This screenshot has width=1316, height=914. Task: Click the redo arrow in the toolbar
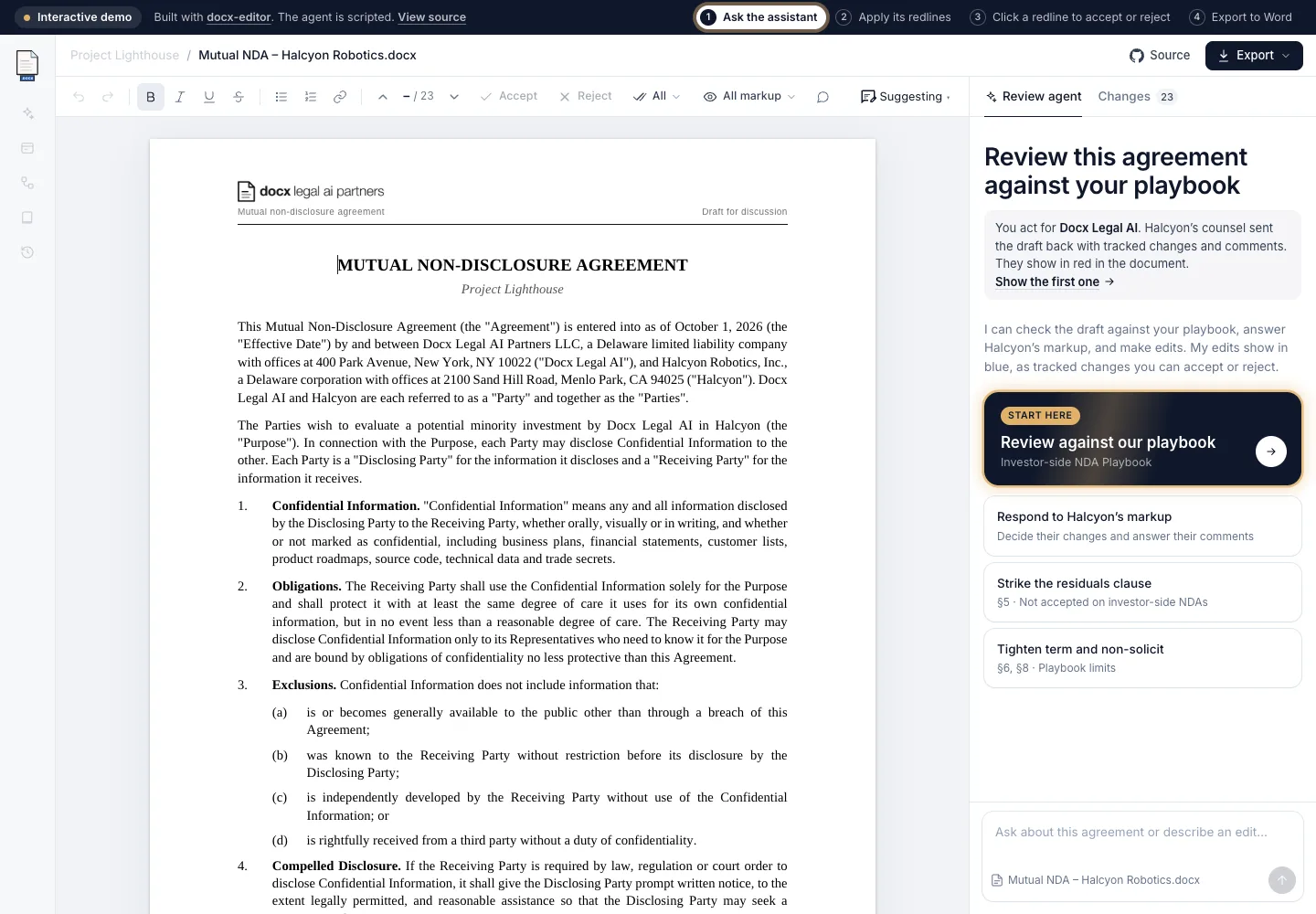click(x=108, y=97)
